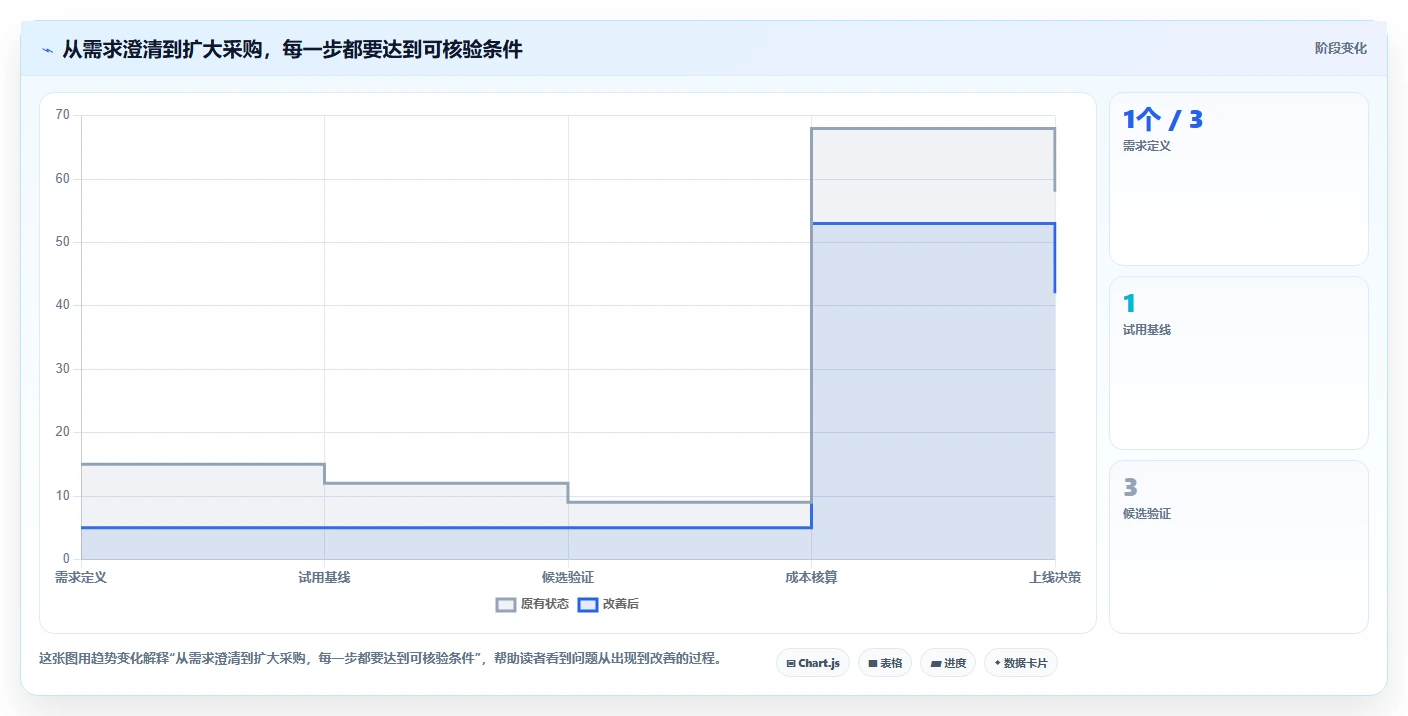The image size is (1408, 716).
Task: Open the 需求定义 card showing 1个 / 3
Action: pos(1238,179)
